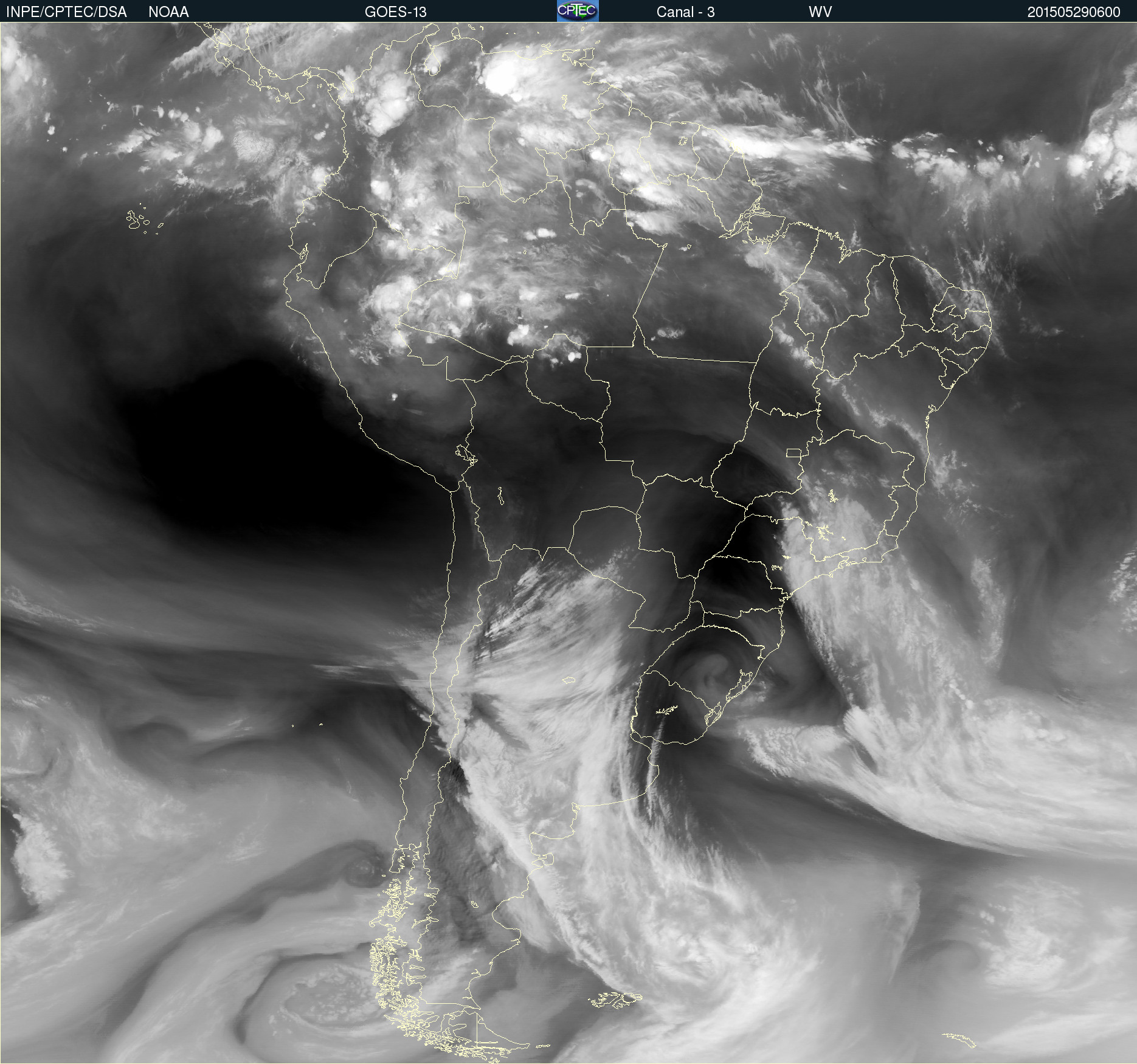Click the CPTEC logo in the header
Image resolution: width=1137 pixels, height=1064 pixels.
point(578,11)
